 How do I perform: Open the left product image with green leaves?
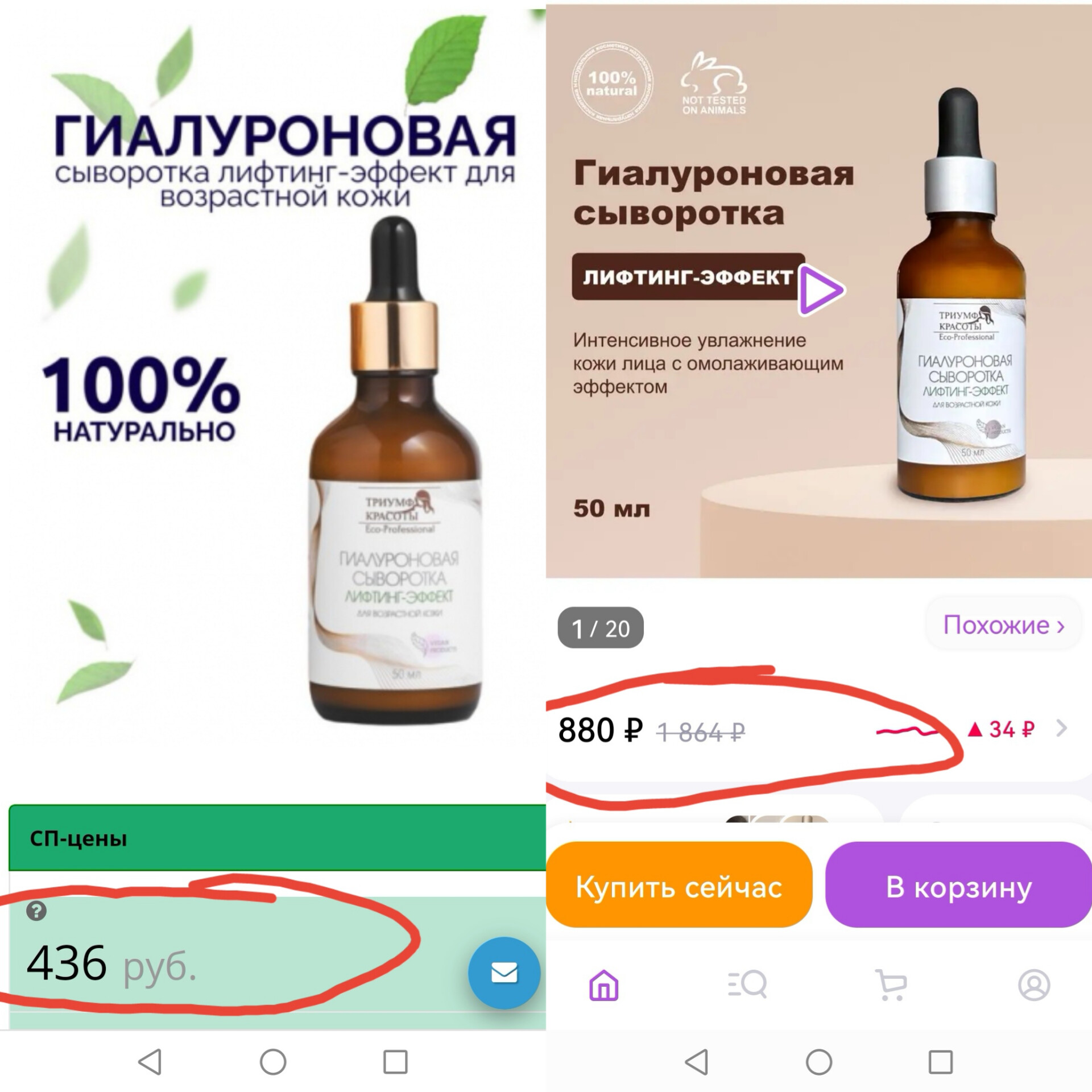click(x=273, y=398)
